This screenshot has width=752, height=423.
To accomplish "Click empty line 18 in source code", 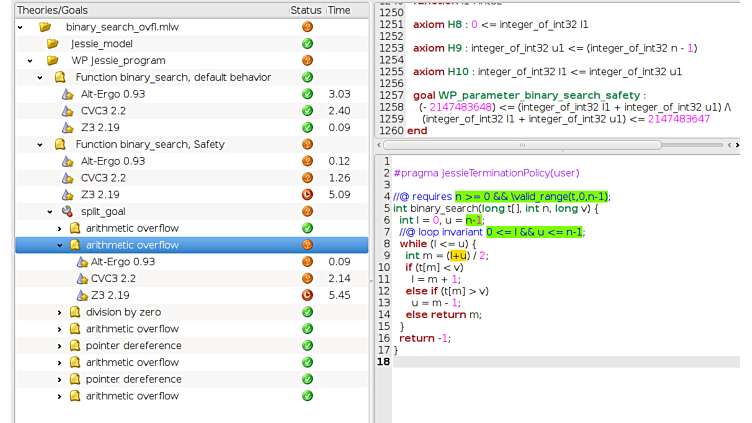I will (x=560, y=361).
